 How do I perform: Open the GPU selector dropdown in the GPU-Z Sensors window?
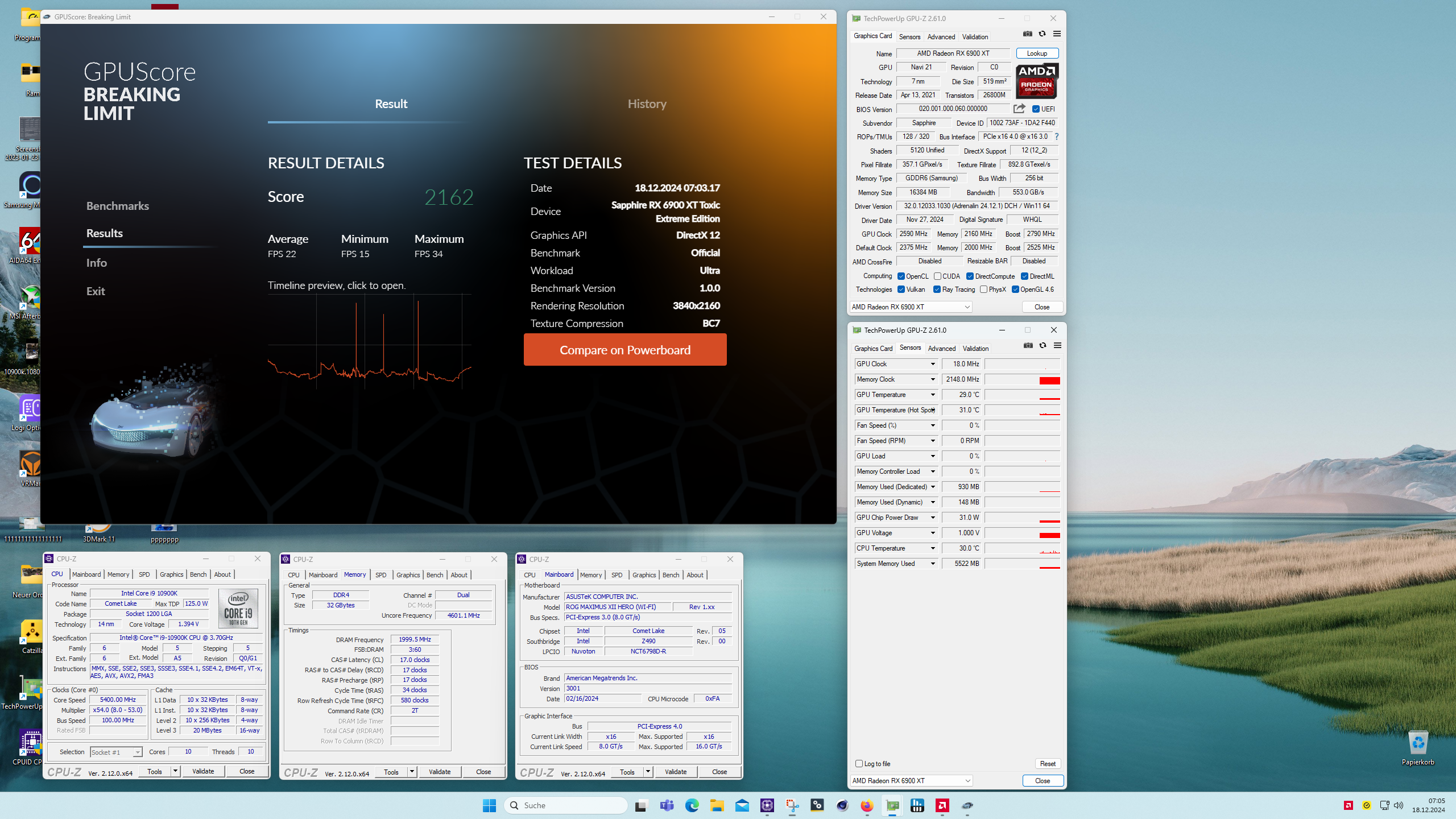911,781
